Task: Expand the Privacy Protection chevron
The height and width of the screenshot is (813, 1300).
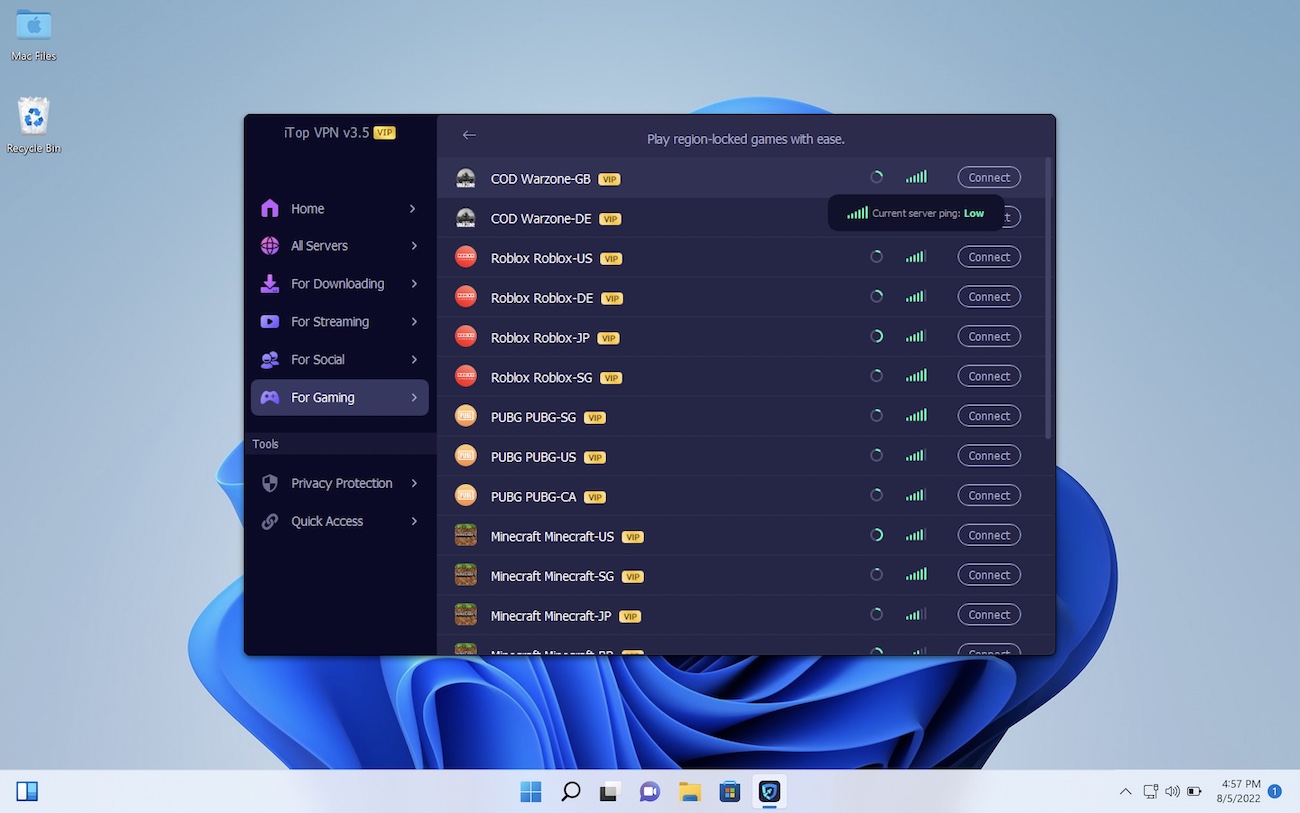Action: pos(414,483)
